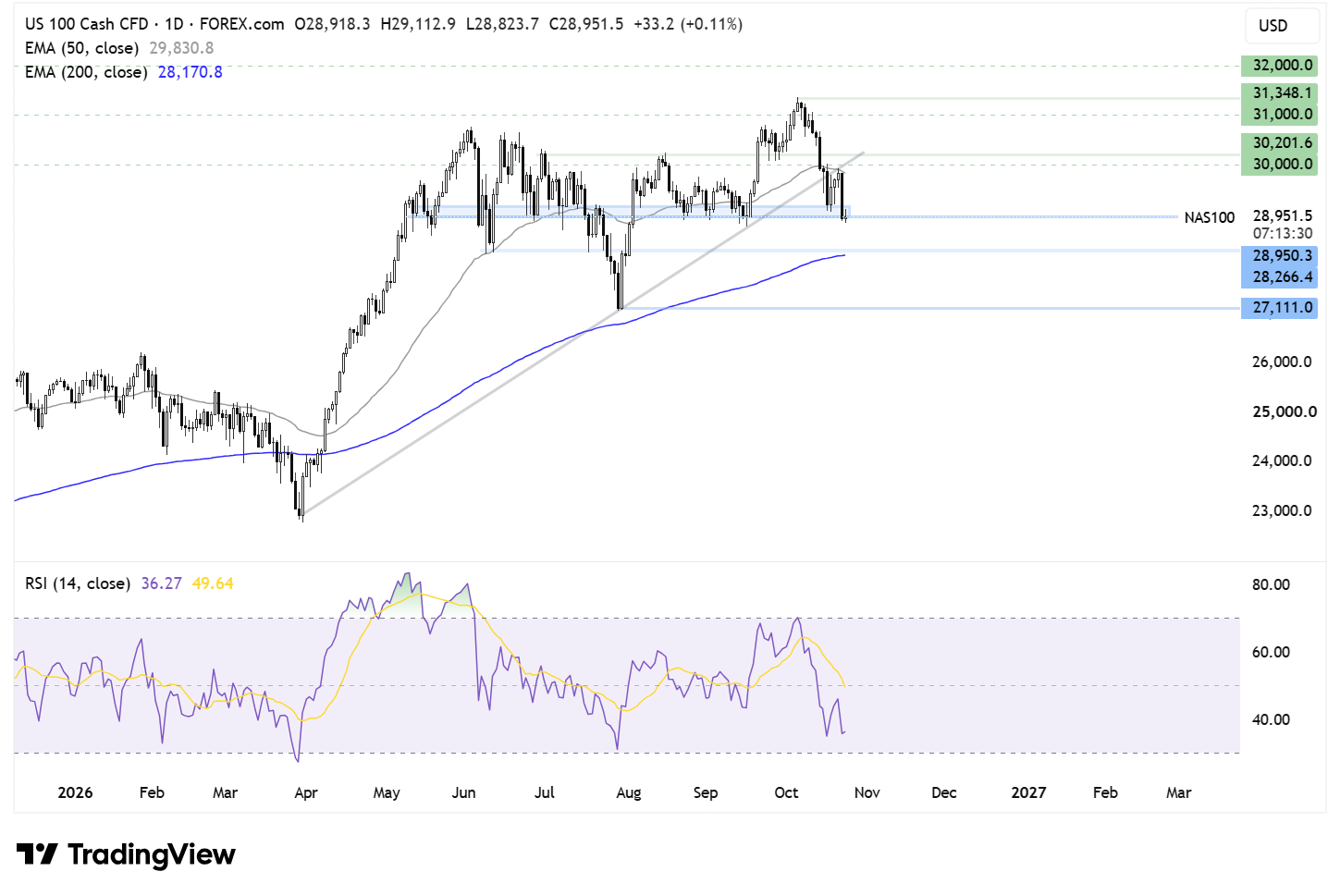Click the RSI value 36.27

pos(162,583)
